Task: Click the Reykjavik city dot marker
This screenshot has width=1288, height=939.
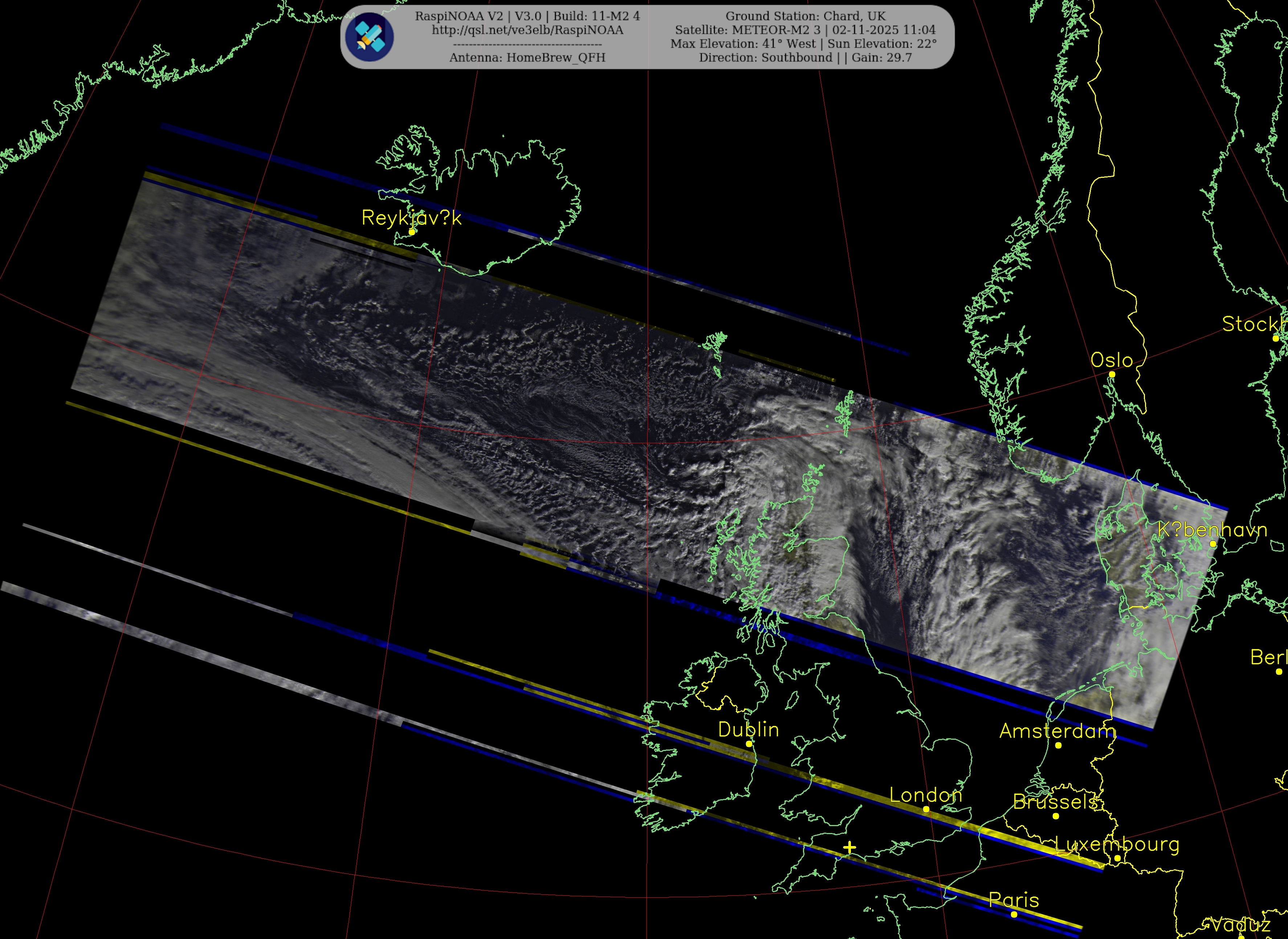Action: coord(412,232)
